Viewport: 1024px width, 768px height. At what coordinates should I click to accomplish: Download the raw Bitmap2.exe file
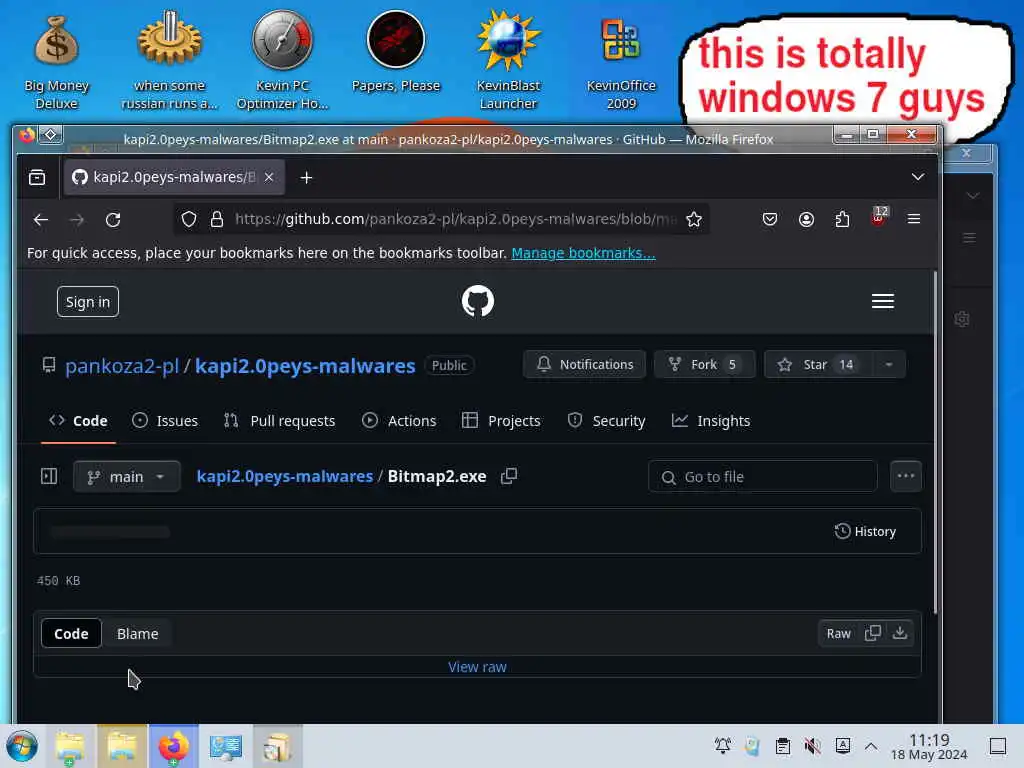click(x=900, y=633)
